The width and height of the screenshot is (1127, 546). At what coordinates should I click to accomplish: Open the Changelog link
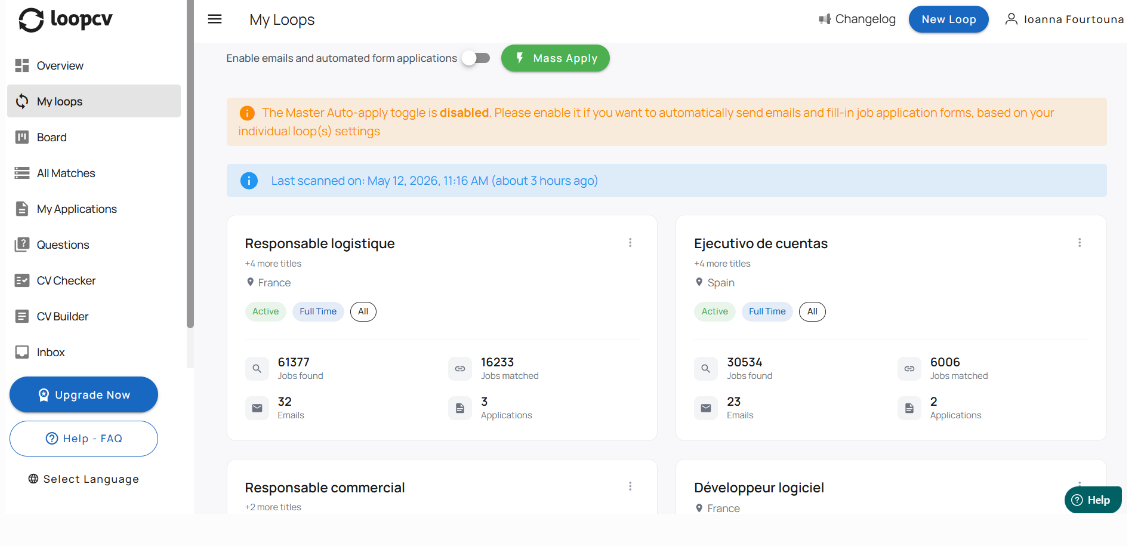[x=857, y=19]
